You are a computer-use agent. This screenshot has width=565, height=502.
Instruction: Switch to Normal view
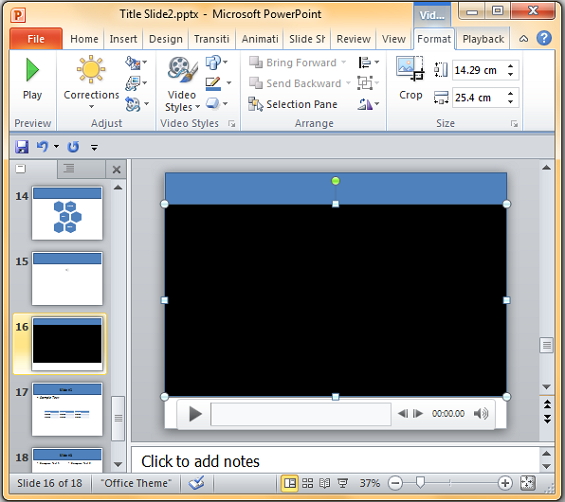pyautogui.click(x=290, y=483)
